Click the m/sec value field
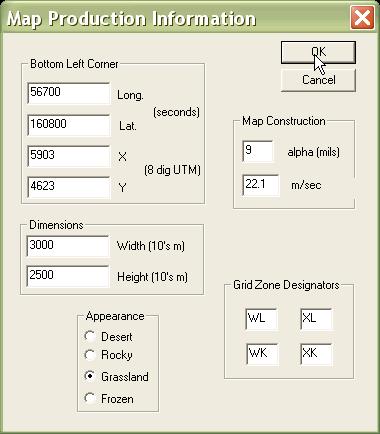This screenshot has width=380, height=434. 261,185
